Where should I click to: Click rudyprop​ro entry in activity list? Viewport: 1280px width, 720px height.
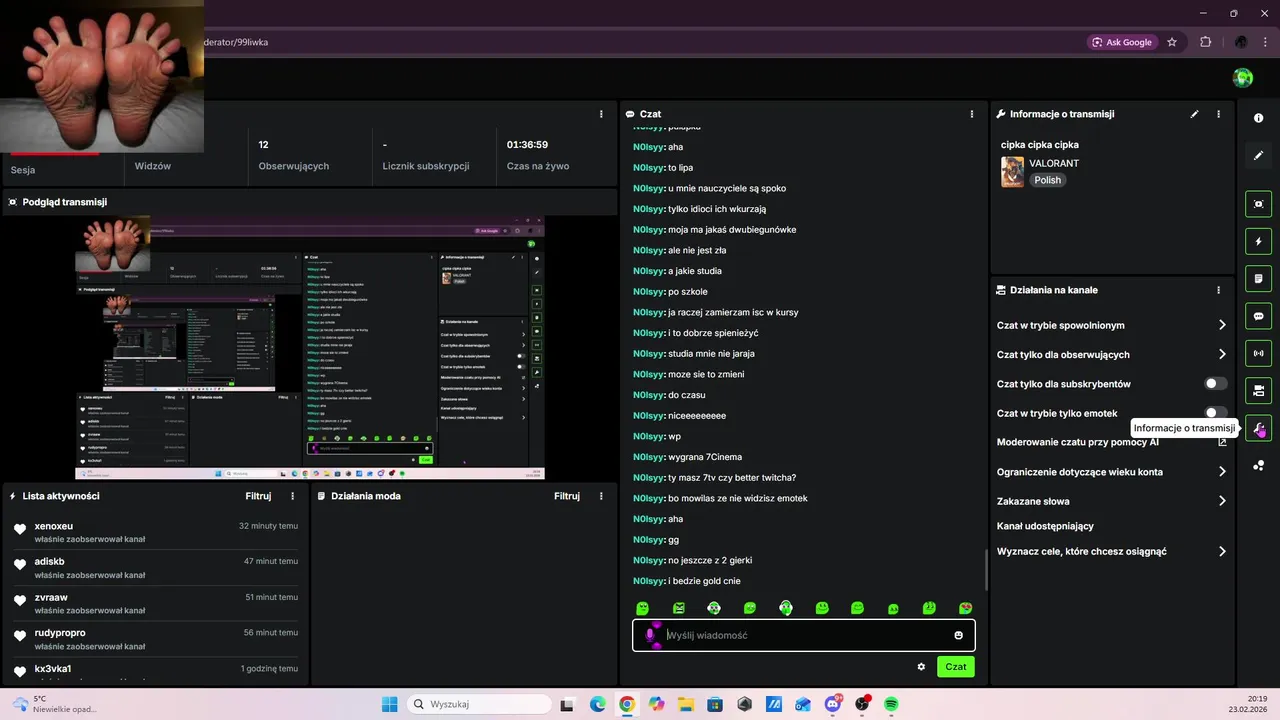(x=156, y=639)
